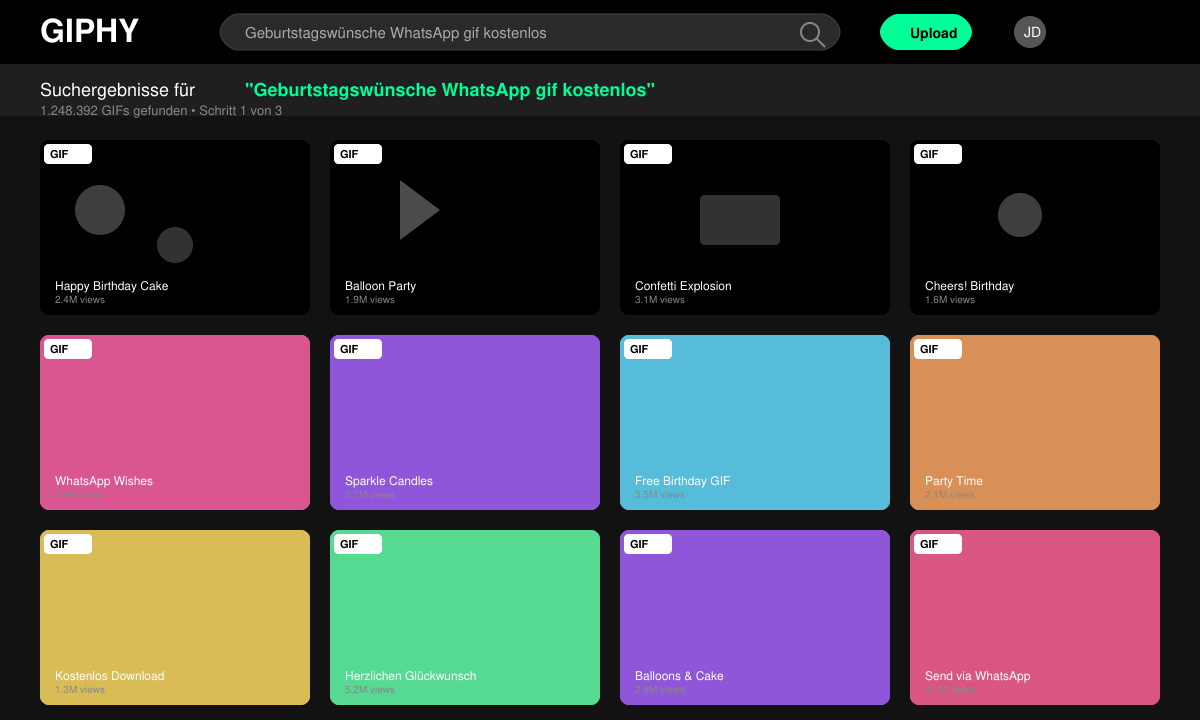
Task: Click the '2.4M views' count text
Action: coord(80,300)
